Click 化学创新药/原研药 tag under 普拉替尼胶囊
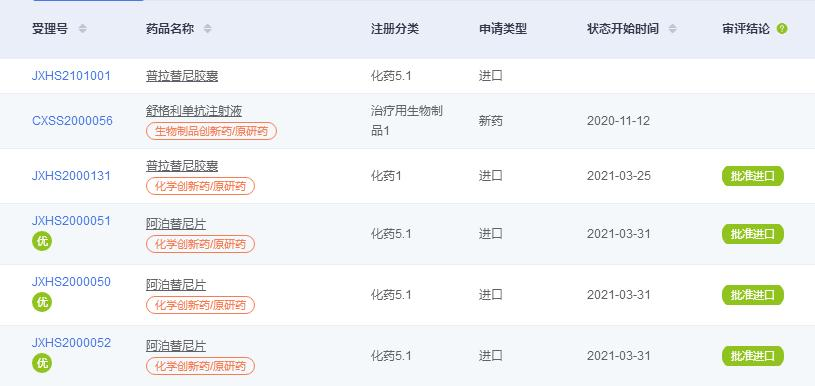The height and width of the screenshot is (386, 815). click(x=201, y=186)
